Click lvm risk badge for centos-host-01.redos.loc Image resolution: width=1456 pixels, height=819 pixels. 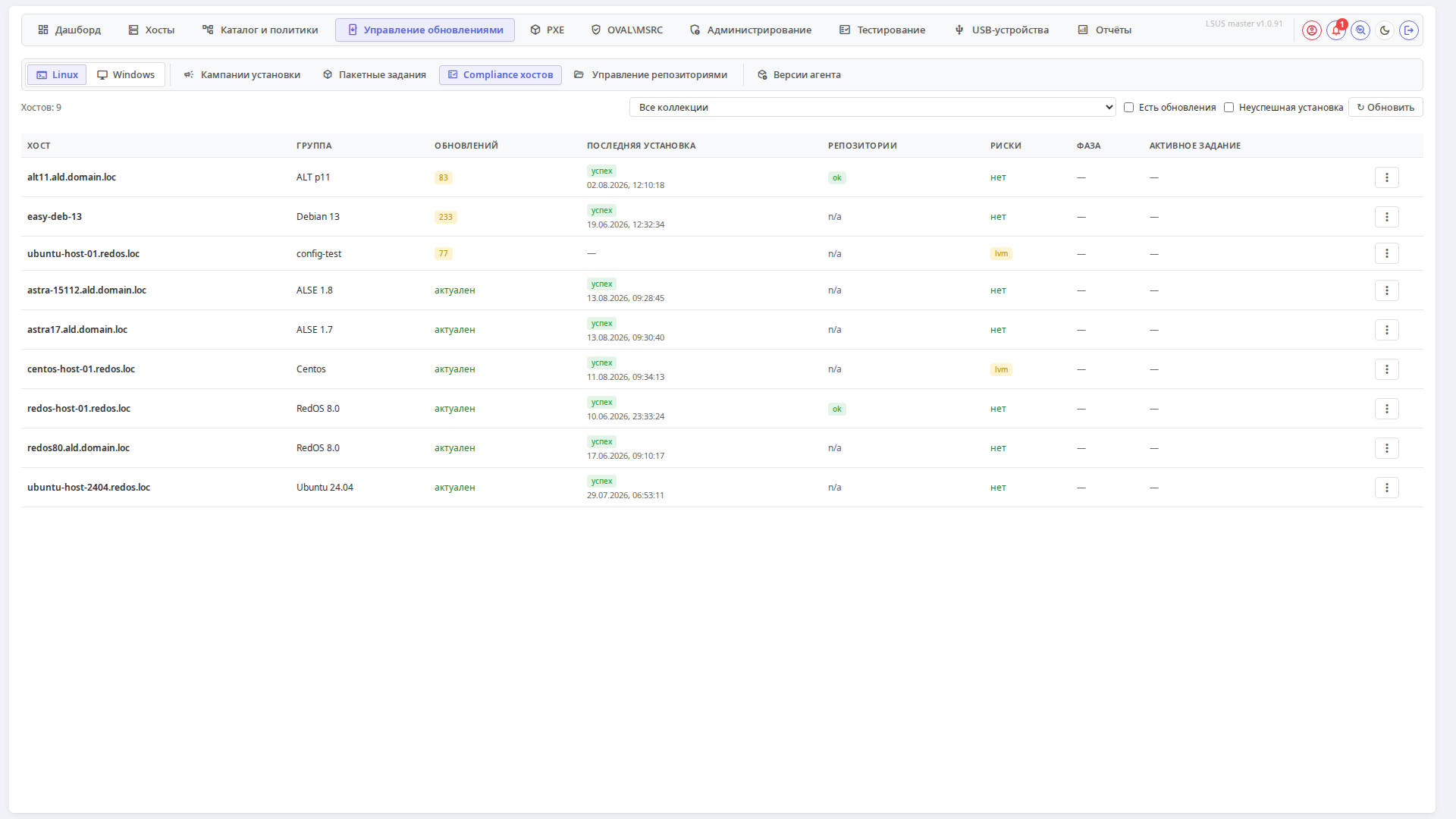click(x=1001, y=370)
